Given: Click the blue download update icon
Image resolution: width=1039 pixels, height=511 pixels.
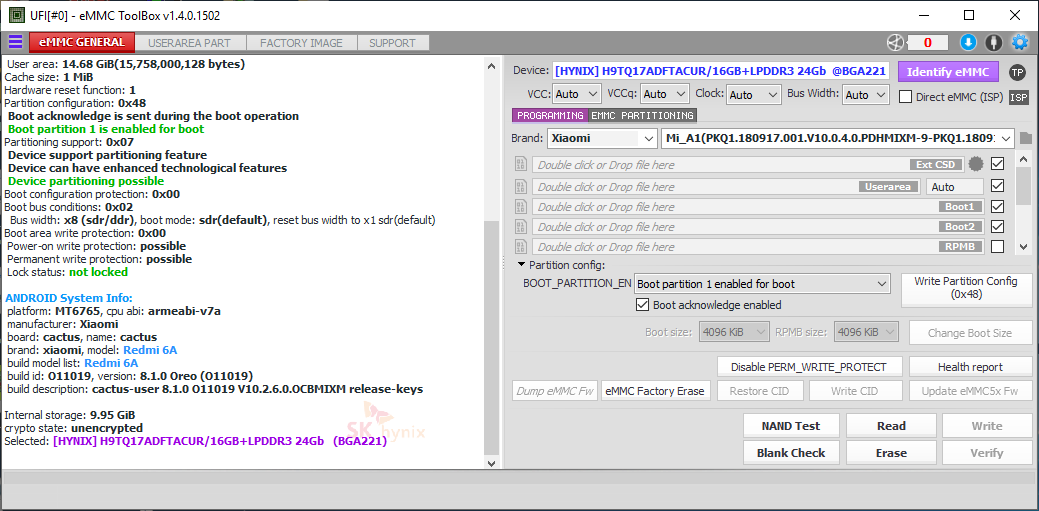Looking at the screenshot, I should [x=968, y=43].
